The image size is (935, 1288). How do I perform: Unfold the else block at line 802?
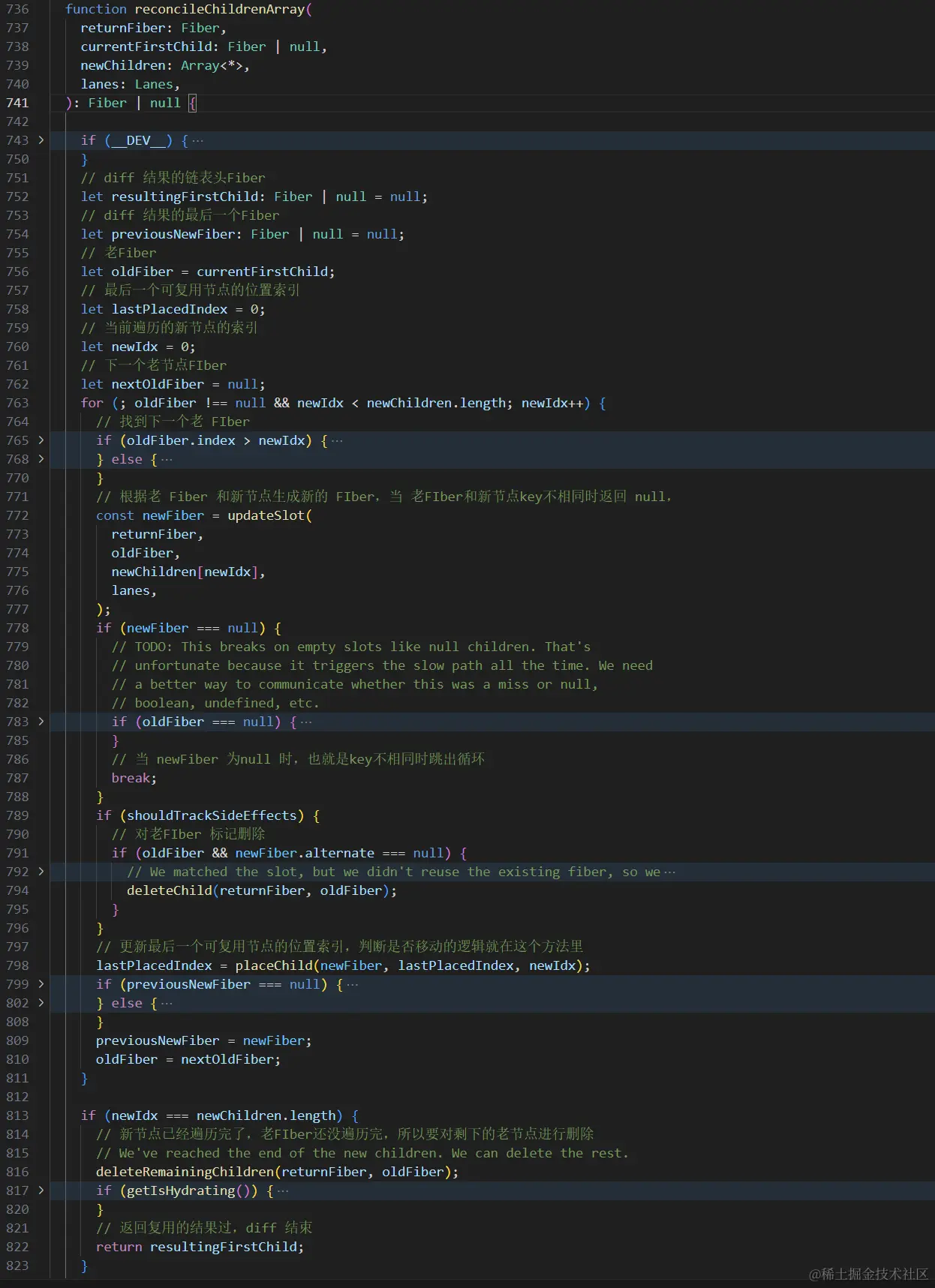point(41,1003)
